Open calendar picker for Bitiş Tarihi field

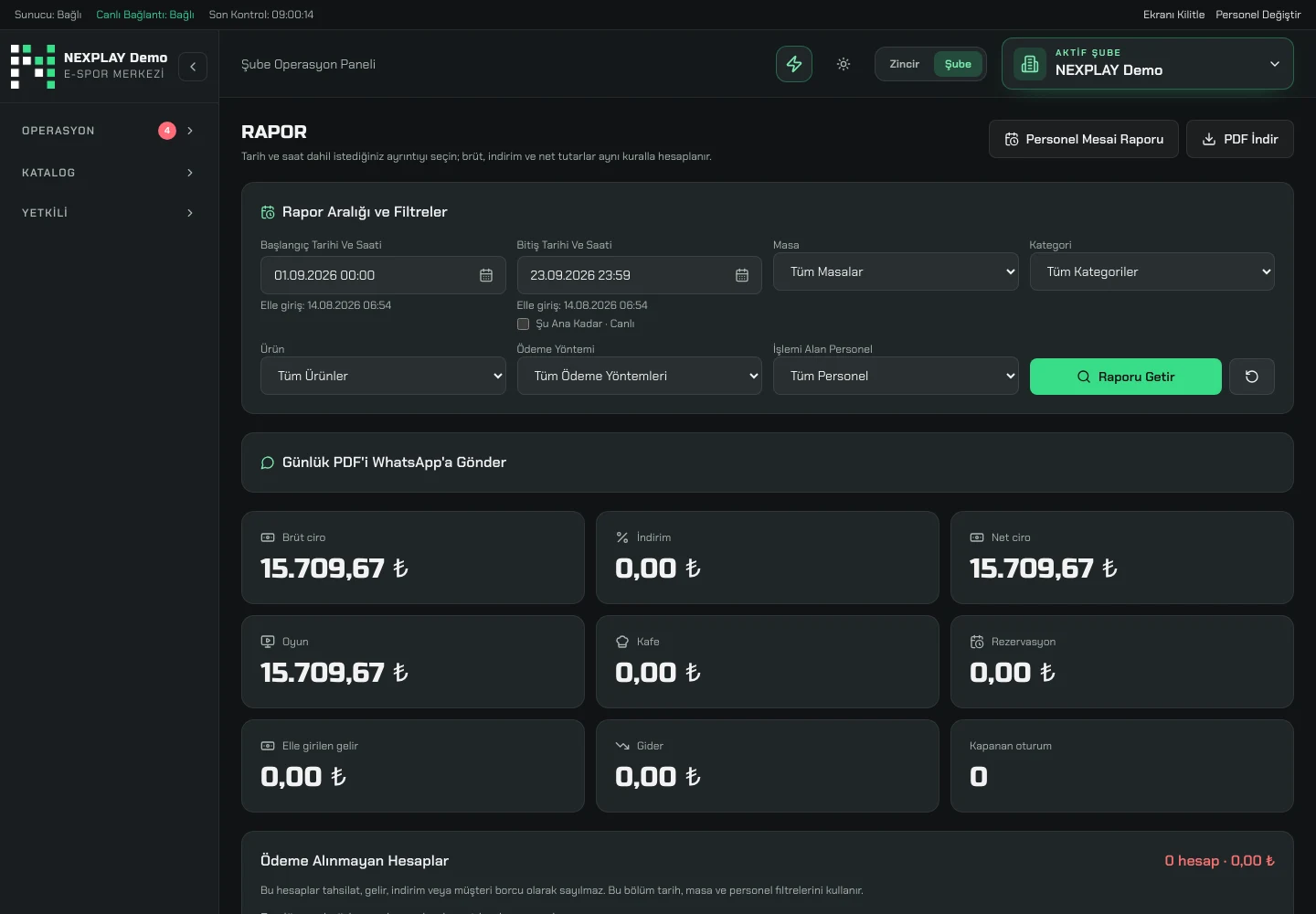(742, 275)
